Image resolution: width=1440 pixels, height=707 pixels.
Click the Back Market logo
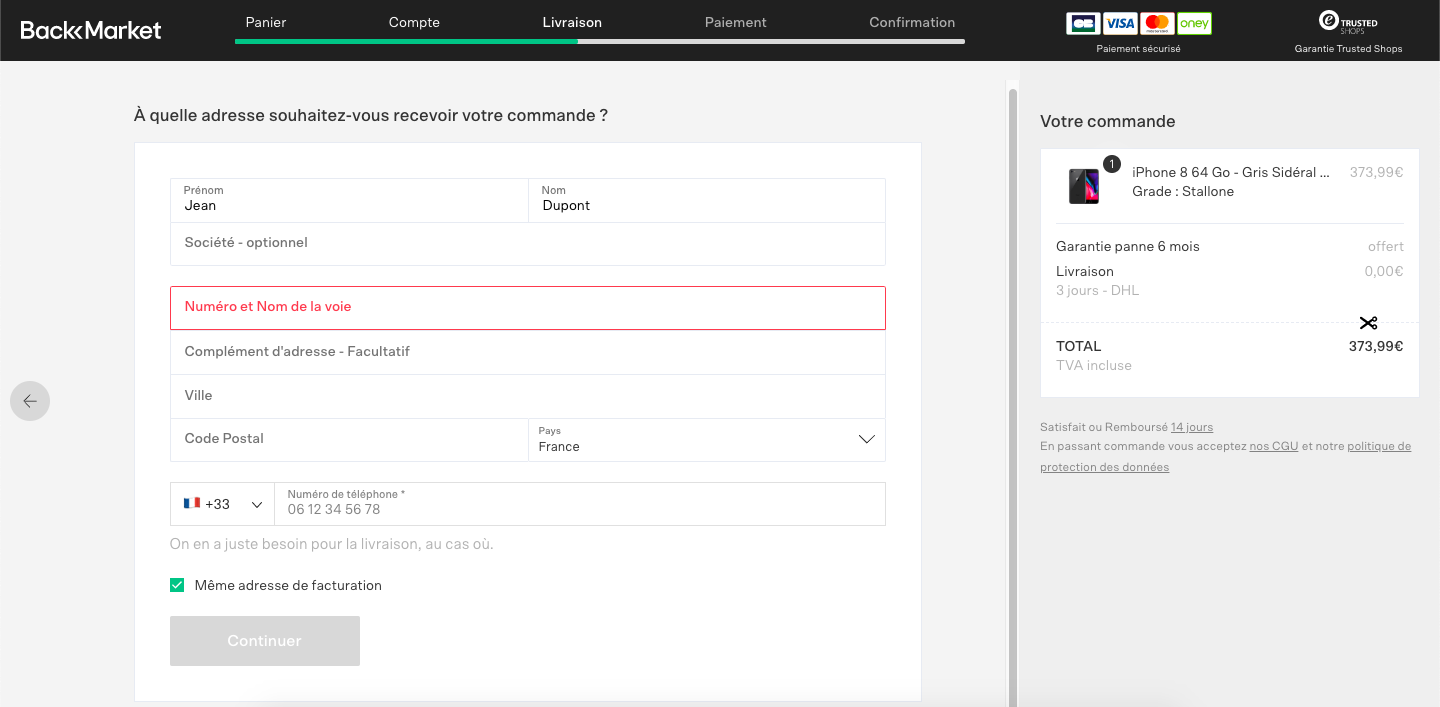coord(91,30)
